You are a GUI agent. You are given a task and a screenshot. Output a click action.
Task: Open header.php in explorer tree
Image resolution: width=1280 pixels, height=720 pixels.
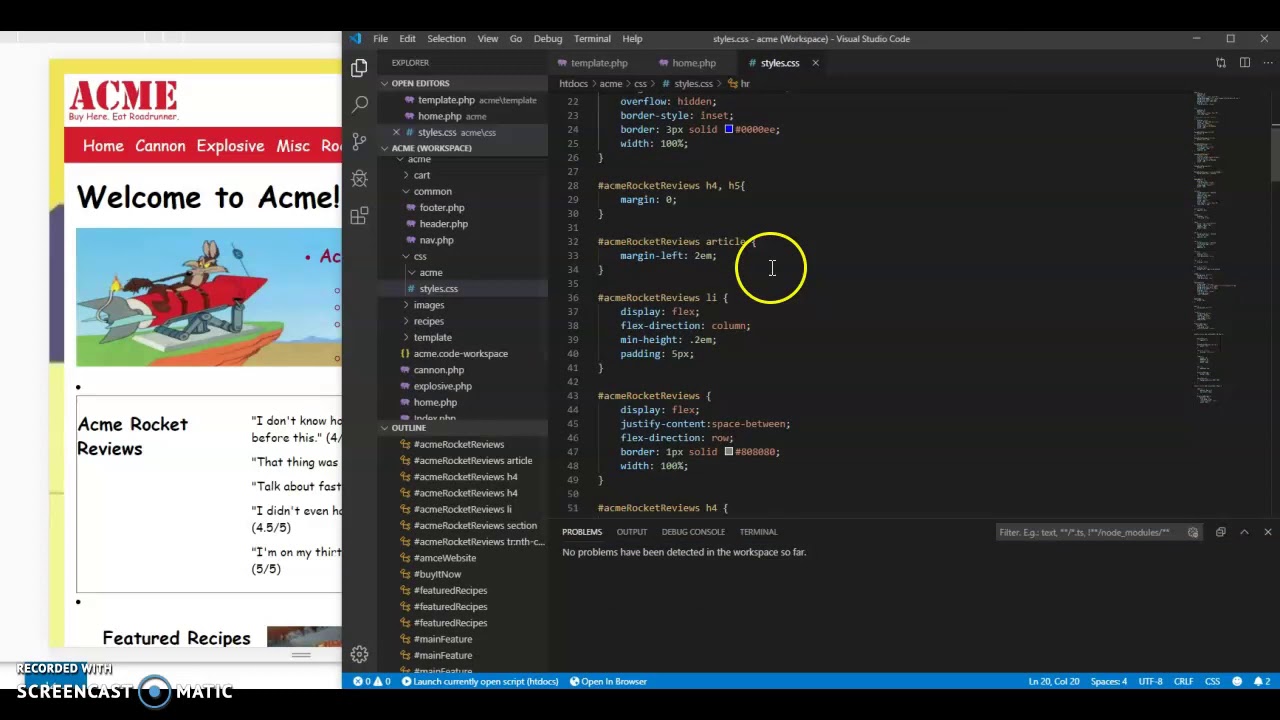coord(443,224)
